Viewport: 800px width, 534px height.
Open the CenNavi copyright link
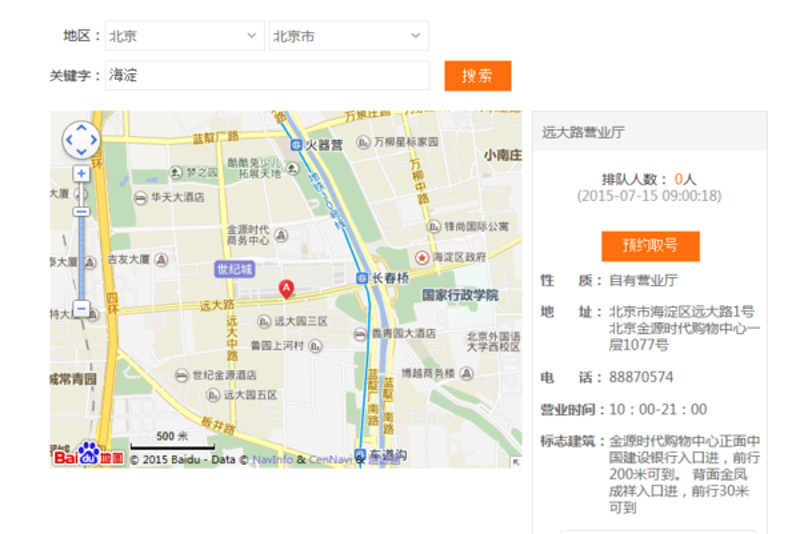click(331, 460)
